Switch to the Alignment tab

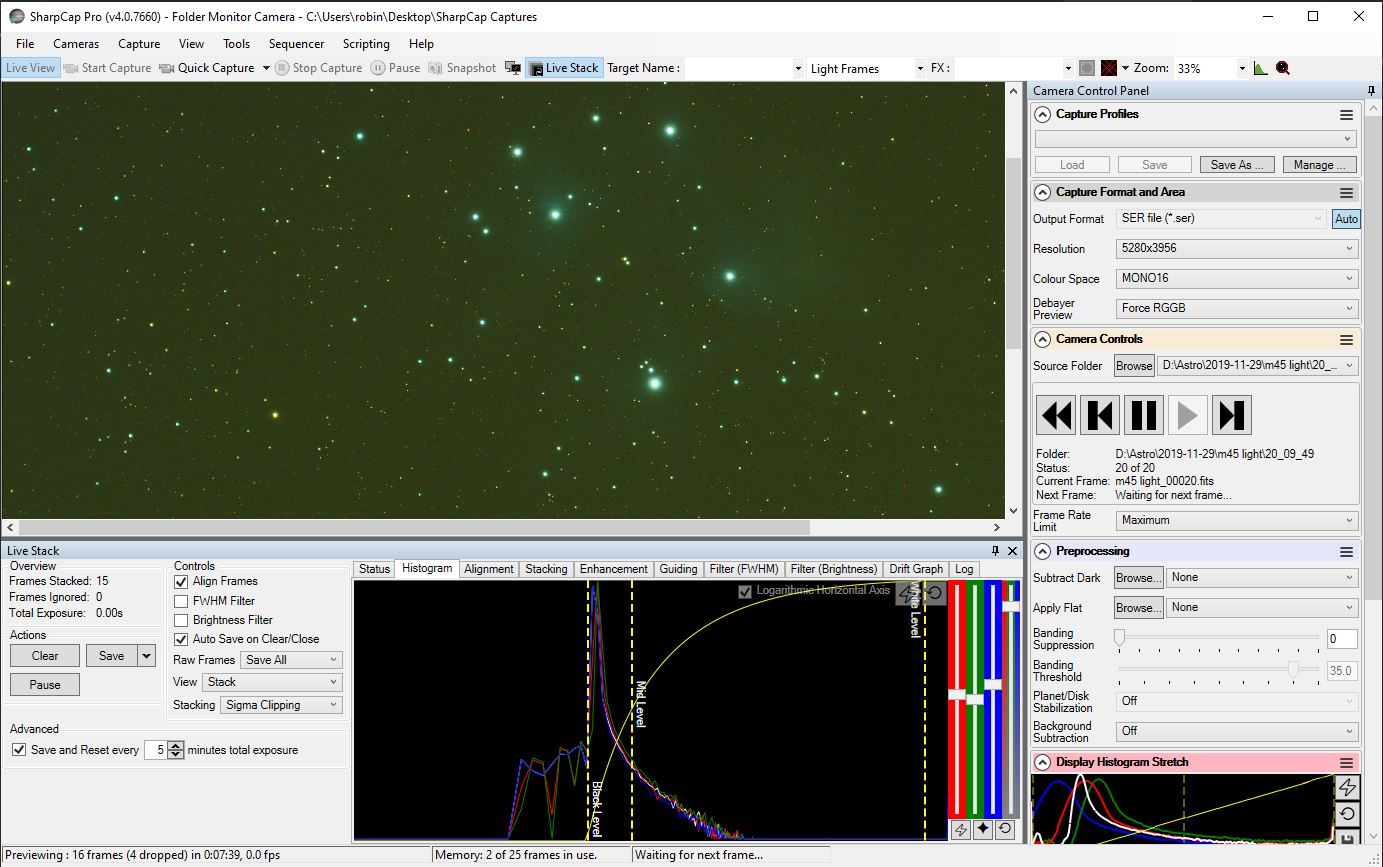coord(489,569)
